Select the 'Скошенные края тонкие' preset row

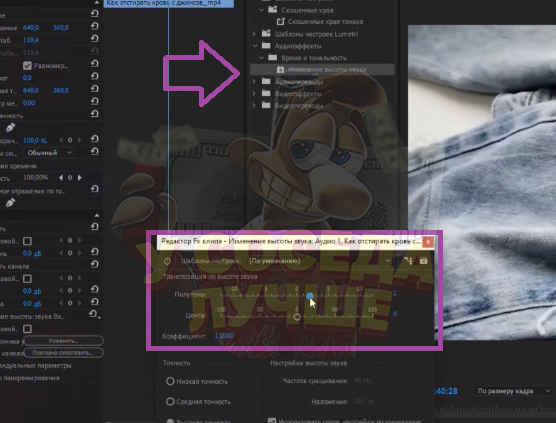(322, 22)
